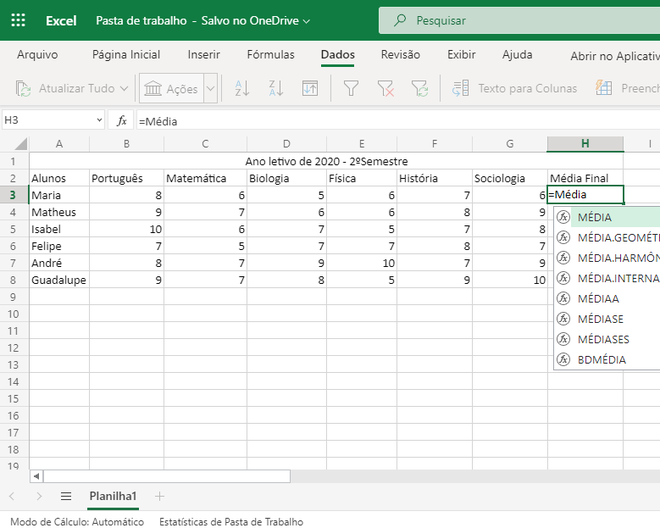Image resolution: width=660 pixels, height=528 pixels.
Task: Add a new sheet with plus button
Action: 159,496
